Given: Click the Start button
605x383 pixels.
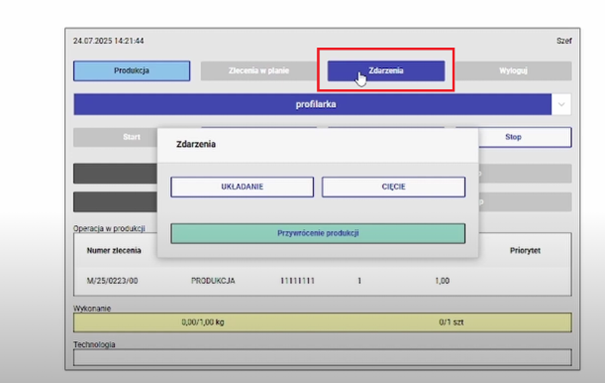Looking at the screenshot, I should 115,137.
